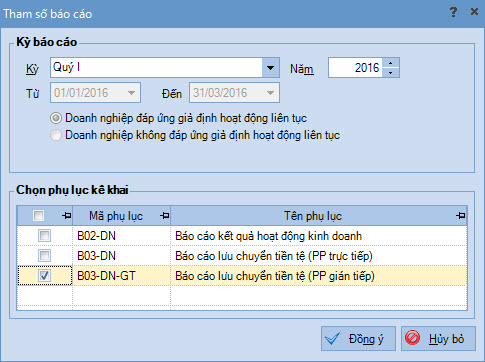Screen dimensions: 485x362
Task: Sort by Tên phụ lục column header
Action: pos(313,216)
